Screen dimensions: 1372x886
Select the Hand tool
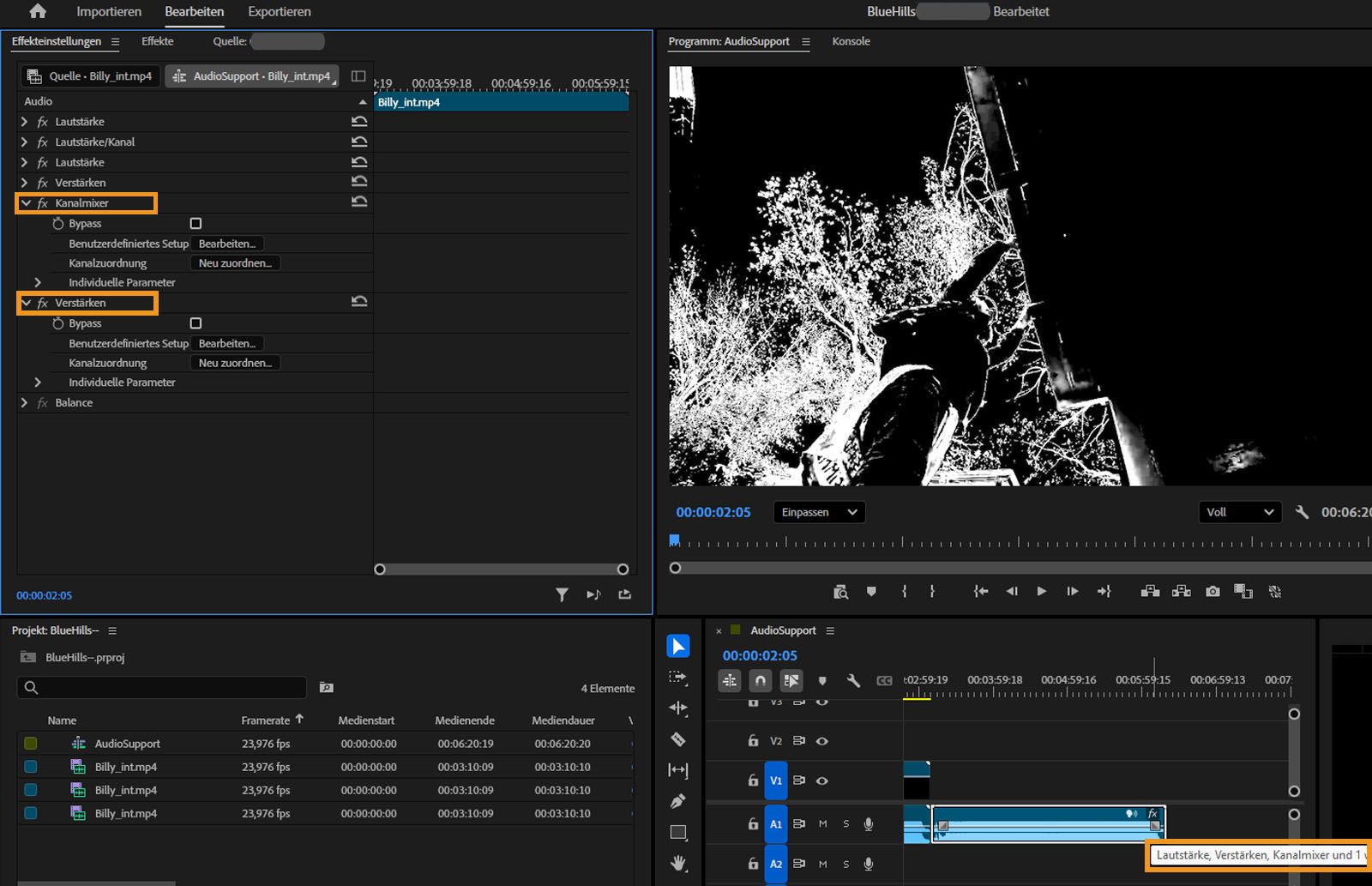pyautogui.click(x=677, y=863)
